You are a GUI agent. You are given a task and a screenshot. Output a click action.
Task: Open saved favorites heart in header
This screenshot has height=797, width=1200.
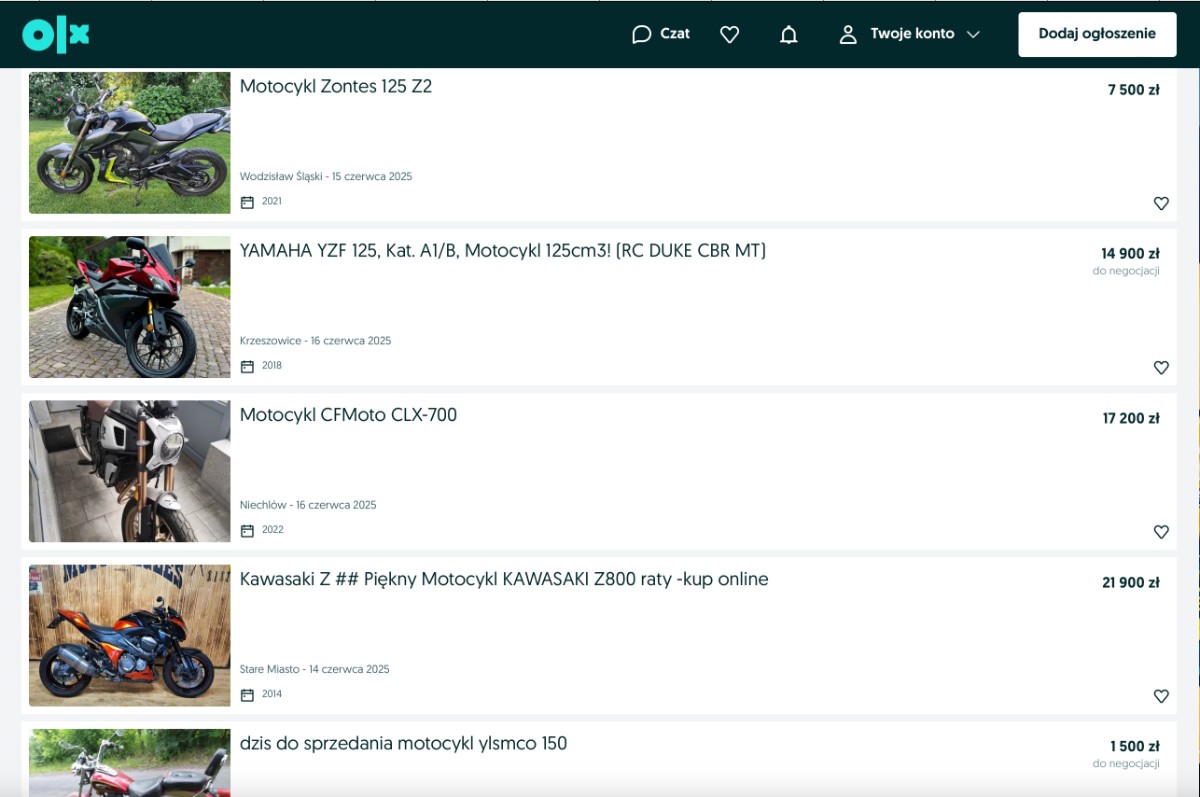coord(730,34)
